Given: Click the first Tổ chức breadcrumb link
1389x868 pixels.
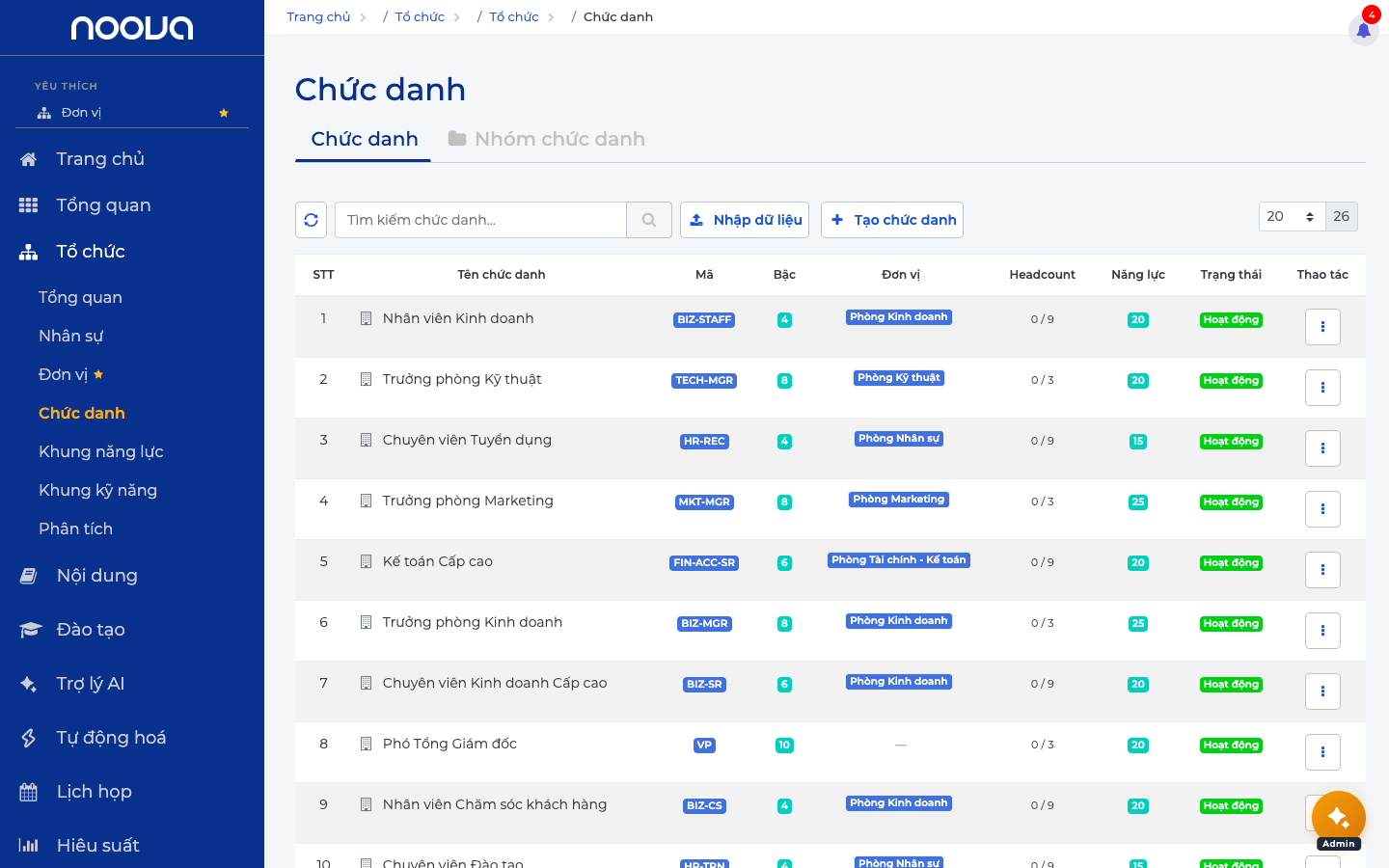Looking at the screenshot, I should [x=420, y=17].
